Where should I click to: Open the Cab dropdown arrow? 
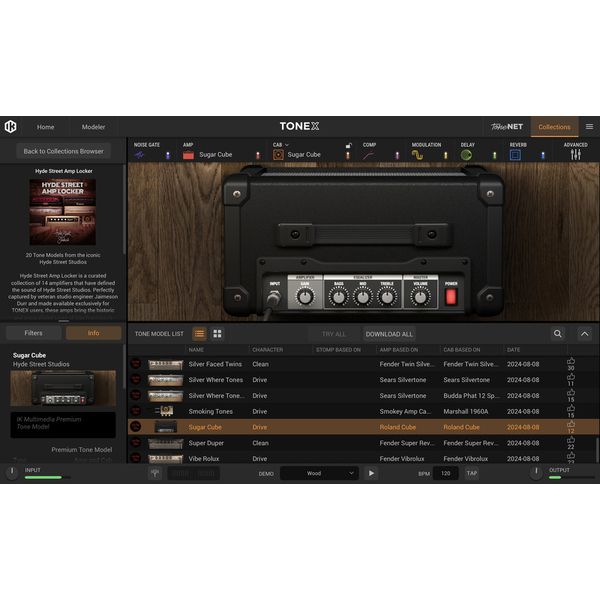(x=287, y=145)
